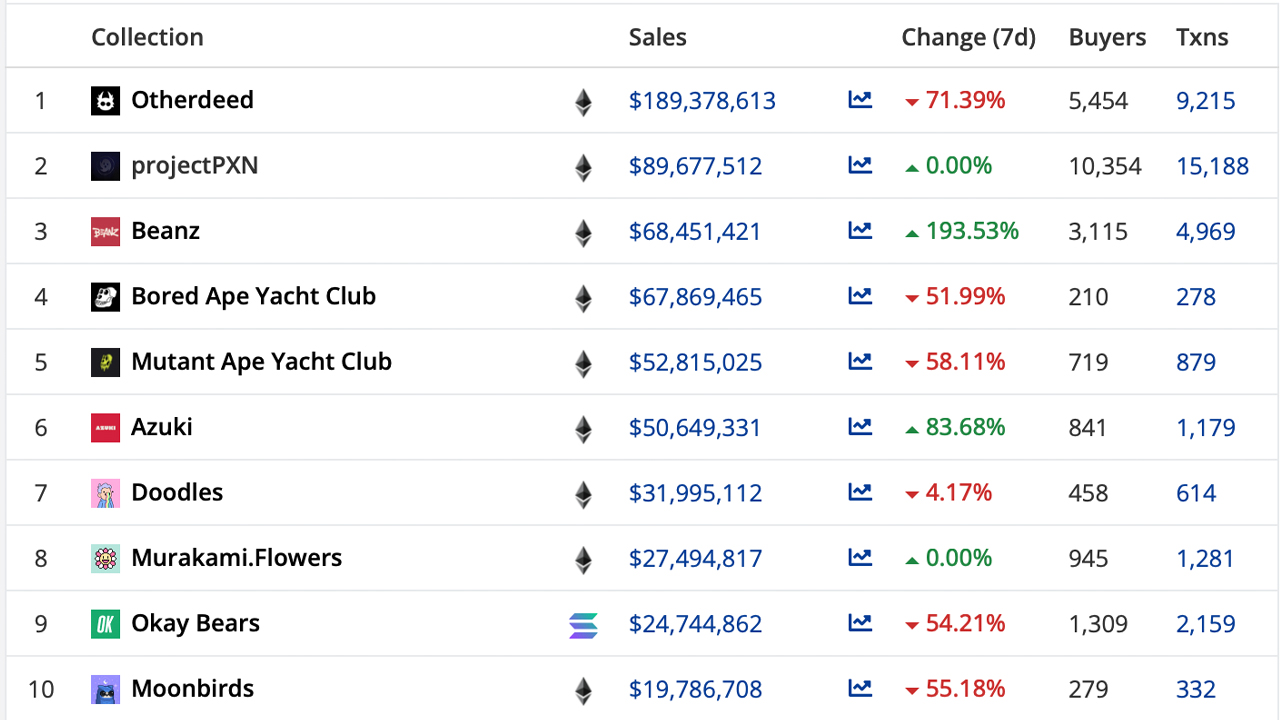Viewport: 1280px width, 720px height.
Task: Open the Bored Ape Yacht Club link
Action: coord(254,296)
